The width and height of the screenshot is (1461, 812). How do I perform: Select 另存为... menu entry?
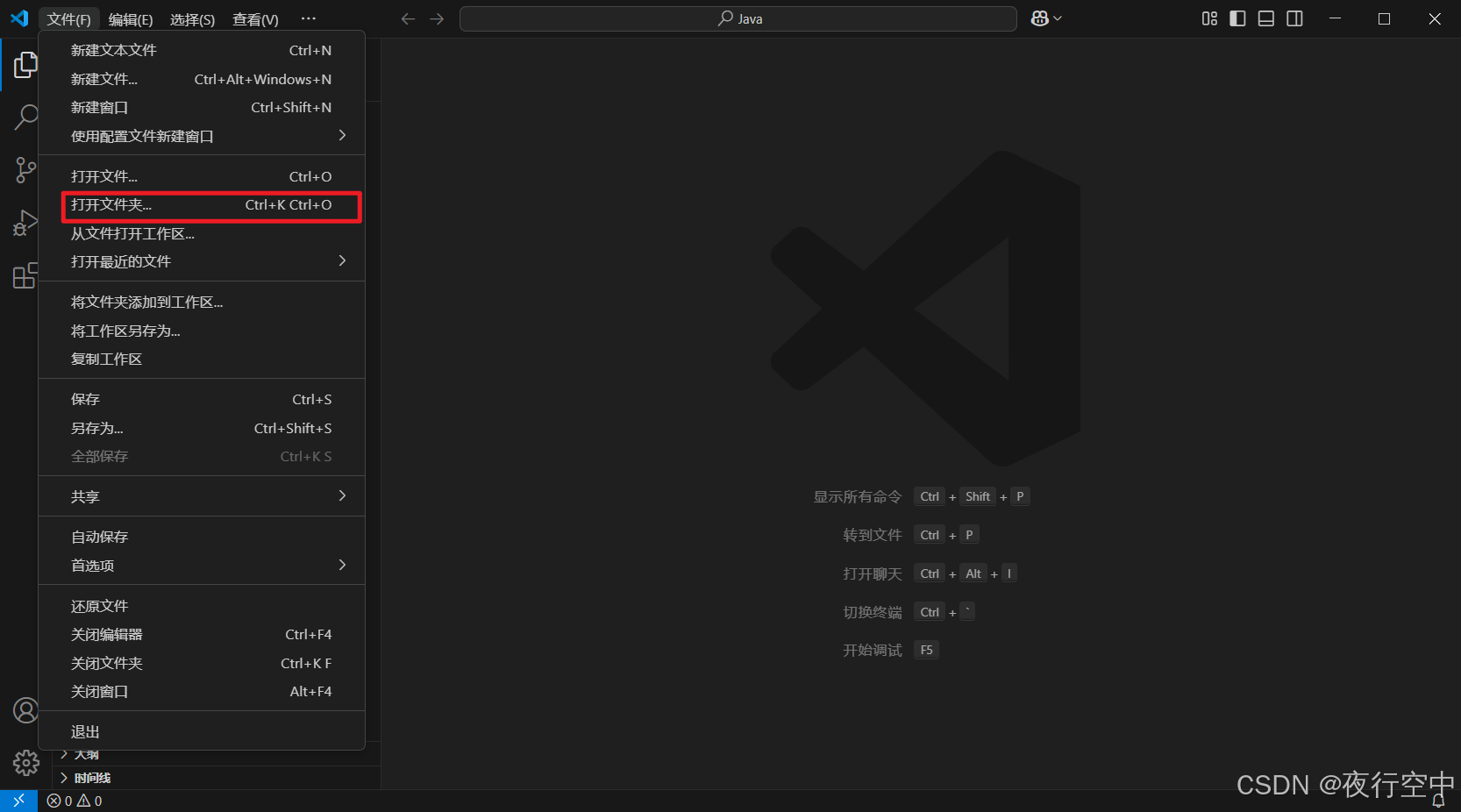coord(202,429)
